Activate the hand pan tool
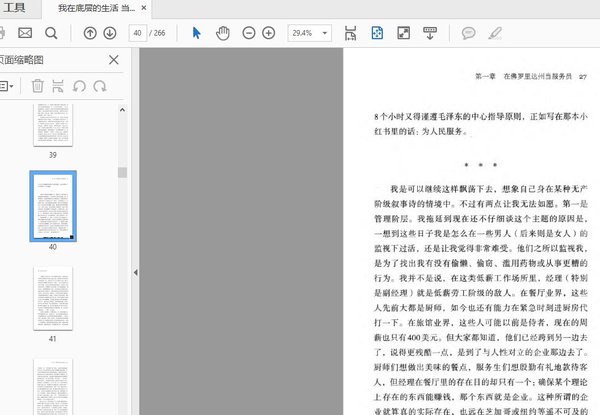 point(223,33)
